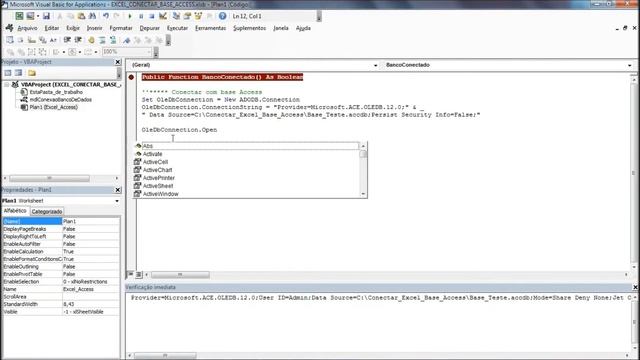The width and height of the screenshot is (640, 360).
Task: Open the Plan1 Worksheet object dropdown in Properties
Action: coord(117,201)
